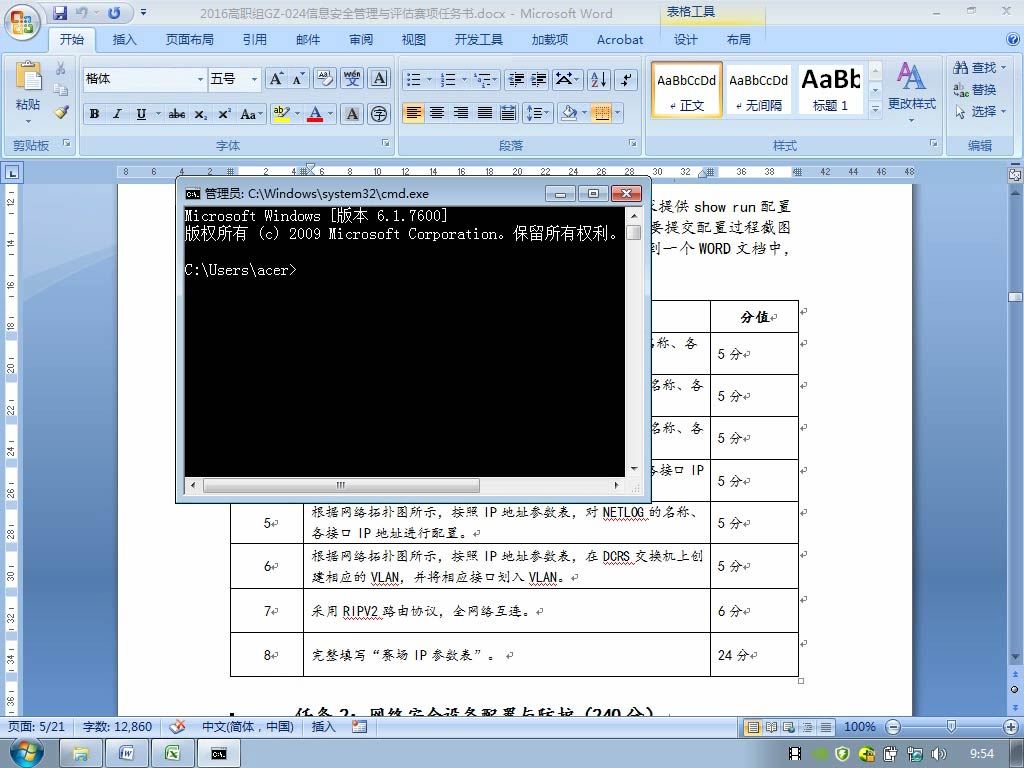Viewport: 1024px width, 768px height.
Task: Click the numbered list icon
Action: pos(448,80)
